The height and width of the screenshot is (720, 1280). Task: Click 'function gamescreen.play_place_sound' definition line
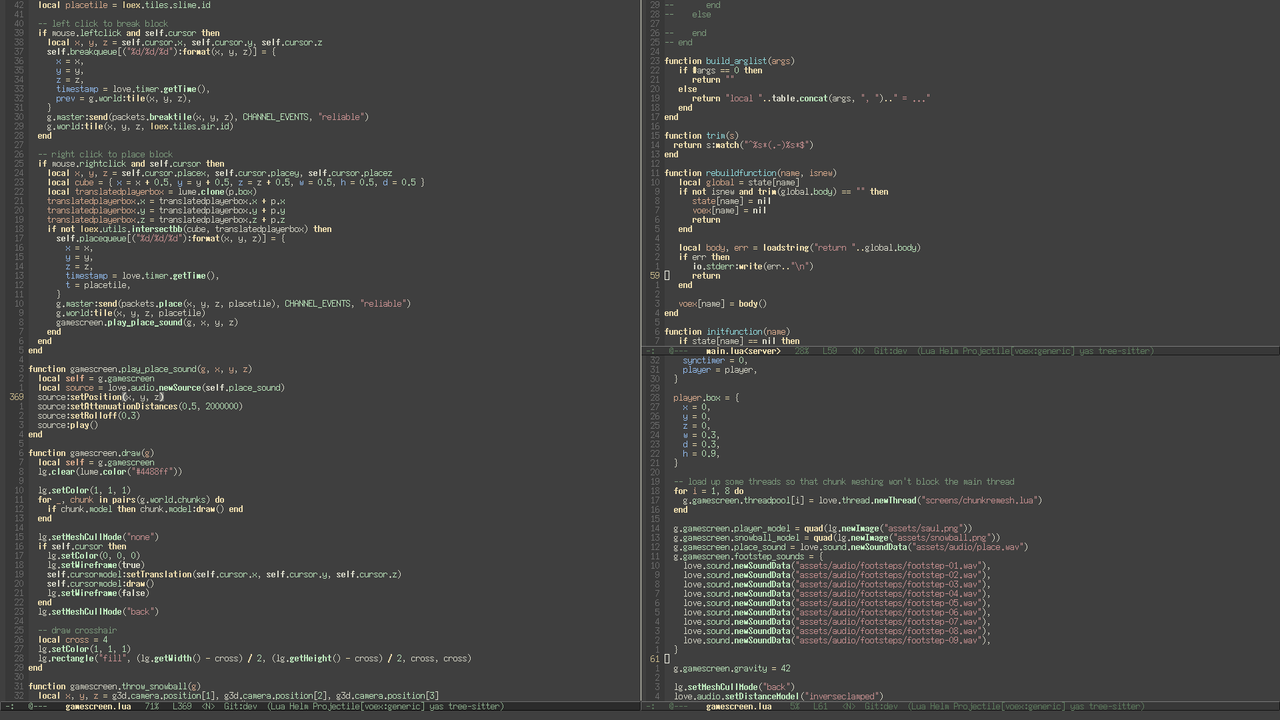(141, 369)
